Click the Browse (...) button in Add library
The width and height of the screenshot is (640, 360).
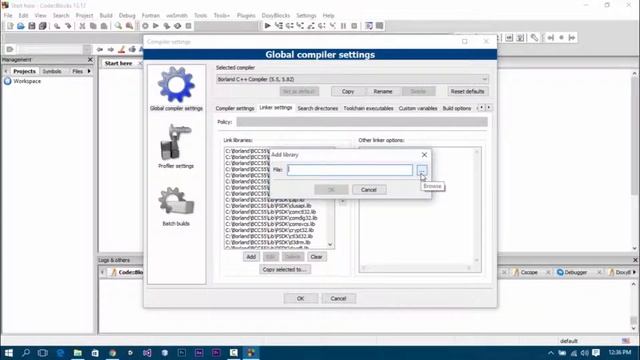coord(422,170)
